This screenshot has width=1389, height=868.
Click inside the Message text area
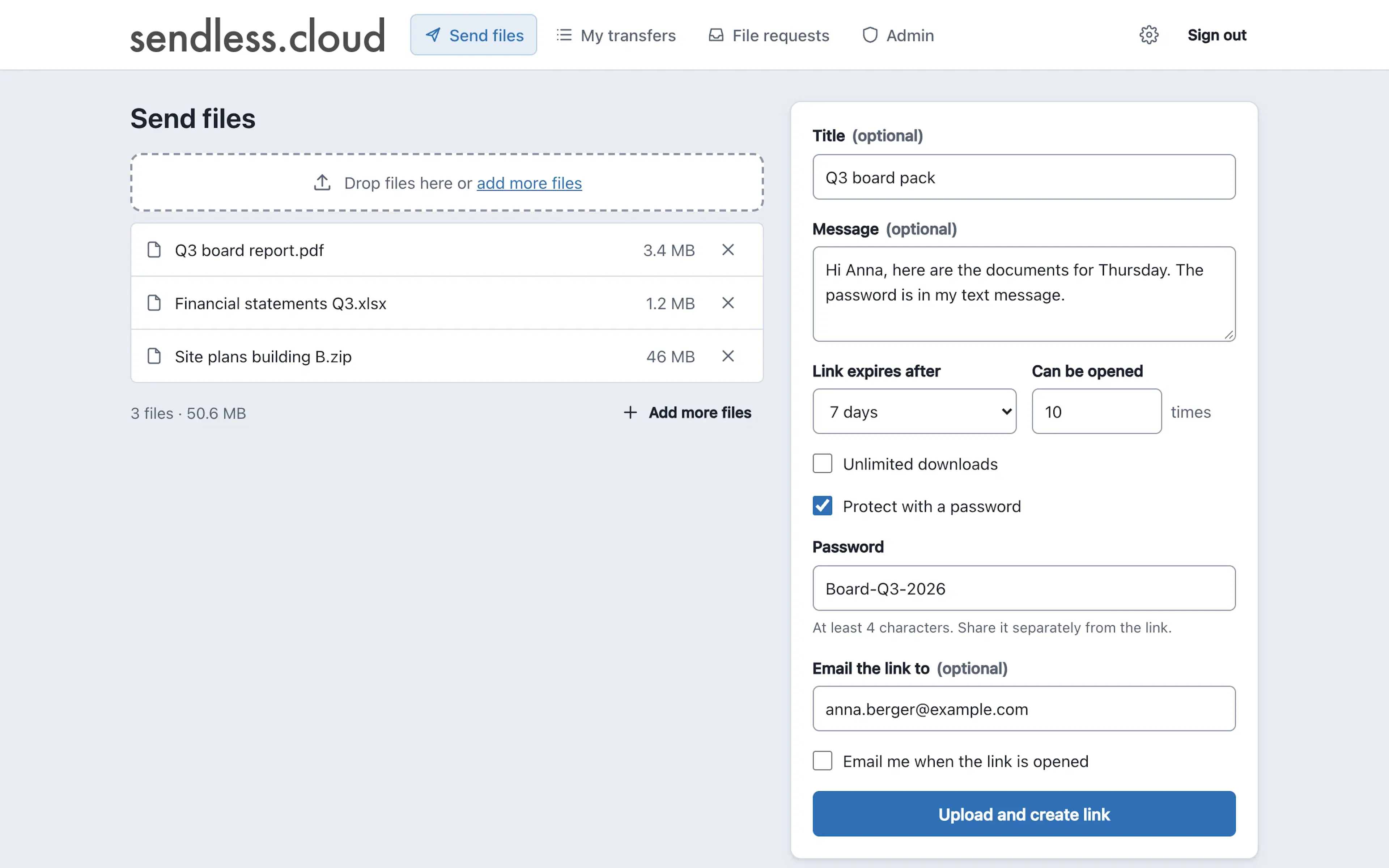pyautogui.click(x=1024, y=294)
